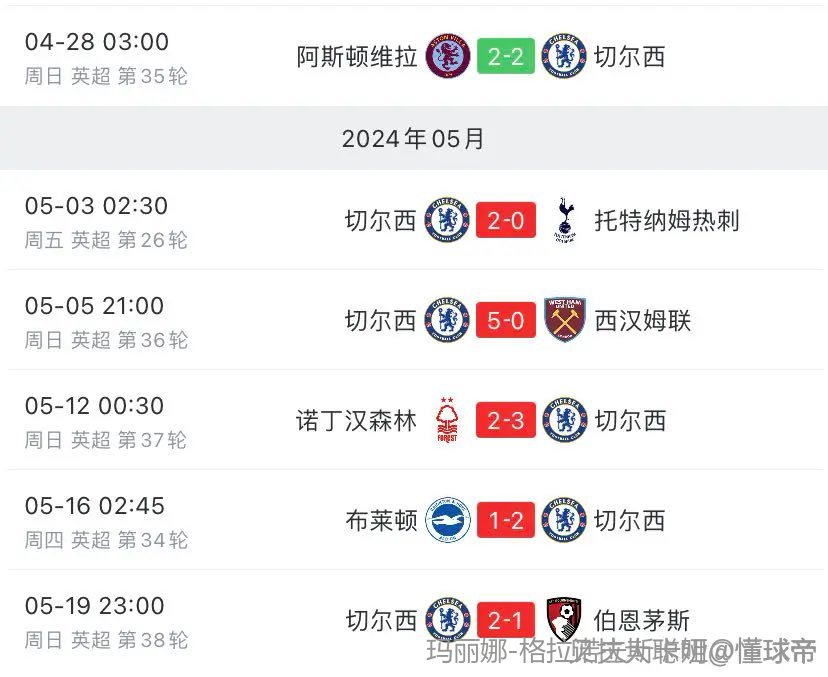Click the West Ham United crest

[x=564, y=320]
